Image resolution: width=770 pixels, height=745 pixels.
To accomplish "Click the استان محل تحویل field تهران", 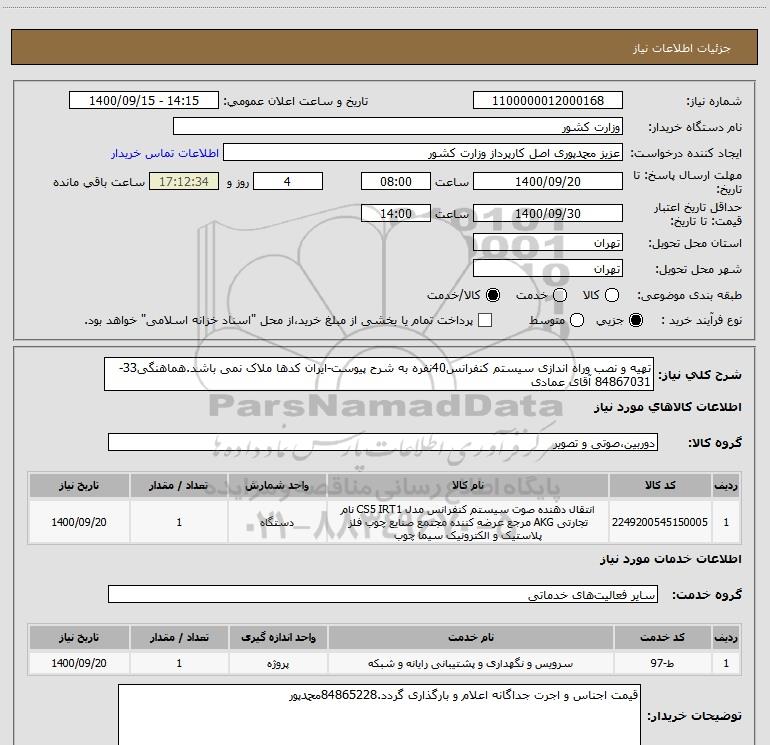I will click(x=548, y=242).
